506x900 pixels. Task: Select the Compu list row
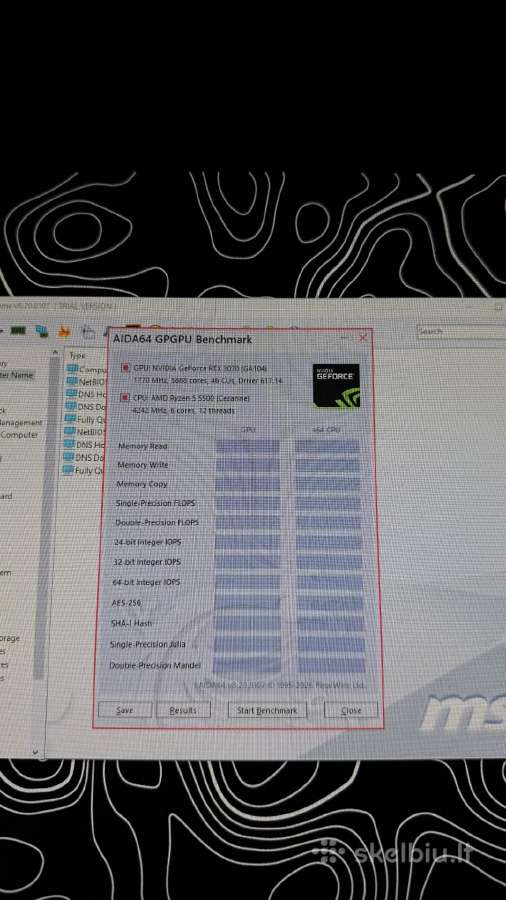coord(87,368)
